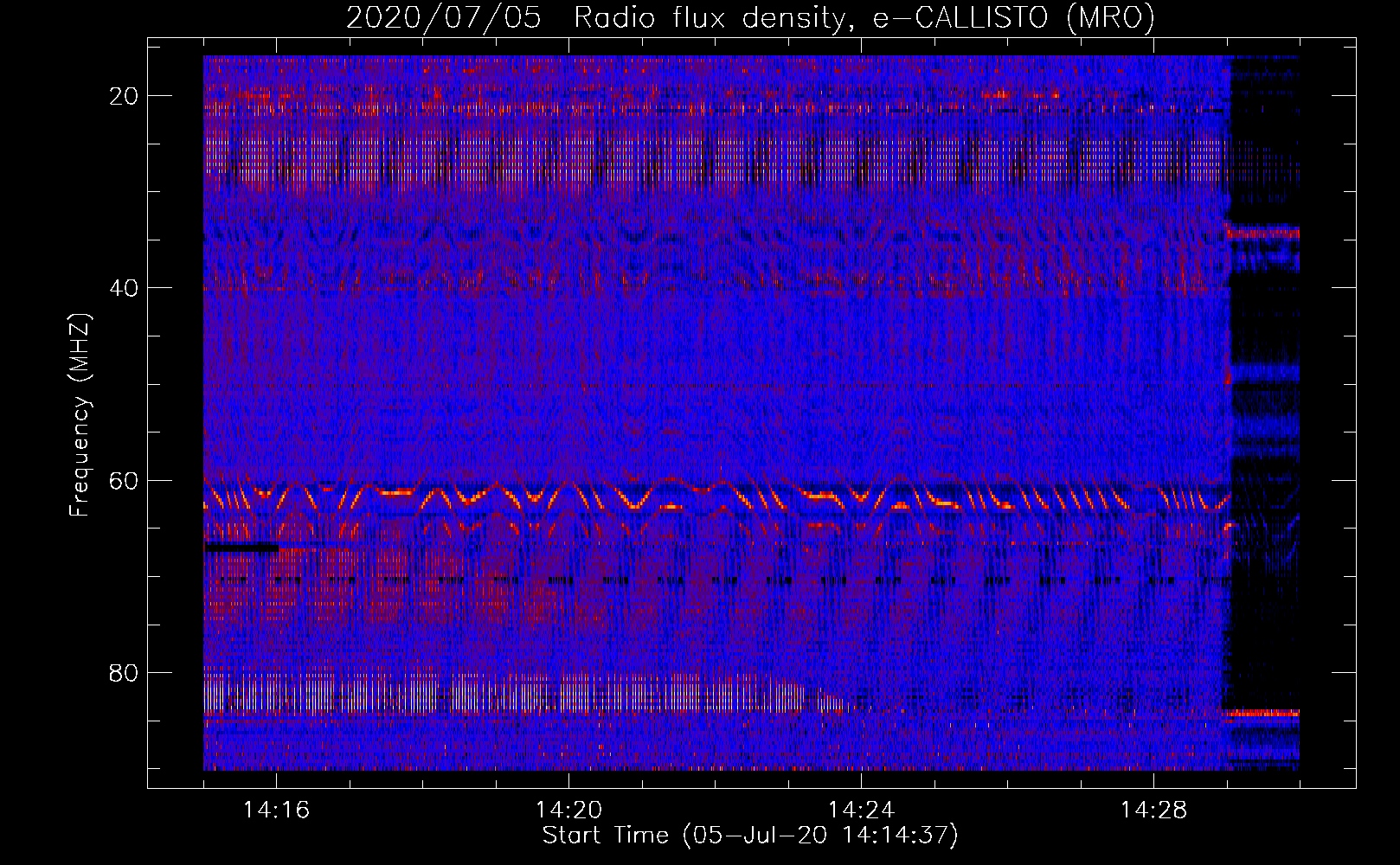Click the '14:24' time tick label

click(861, 810)
